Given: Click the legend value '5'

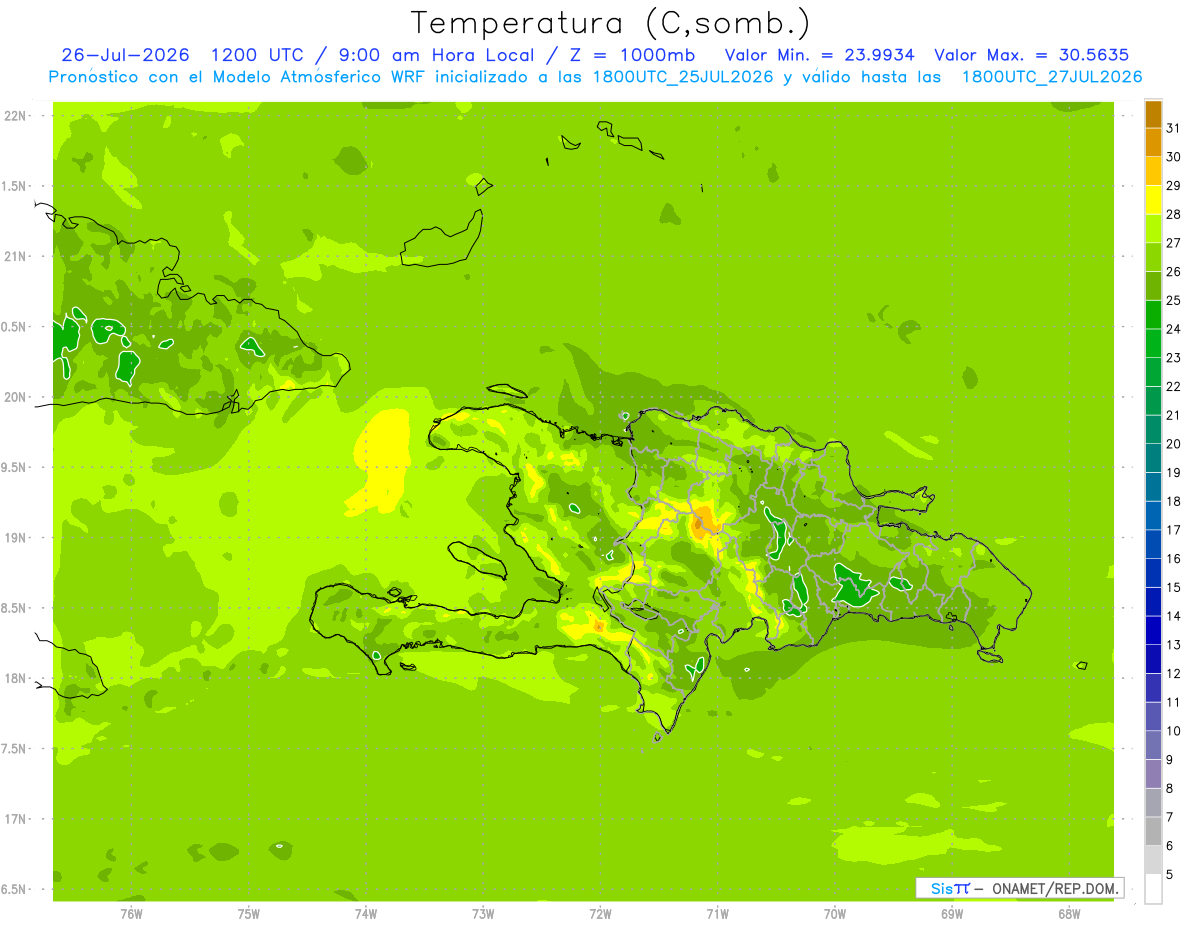Looking at the screenshot, I should point(1170,875).
